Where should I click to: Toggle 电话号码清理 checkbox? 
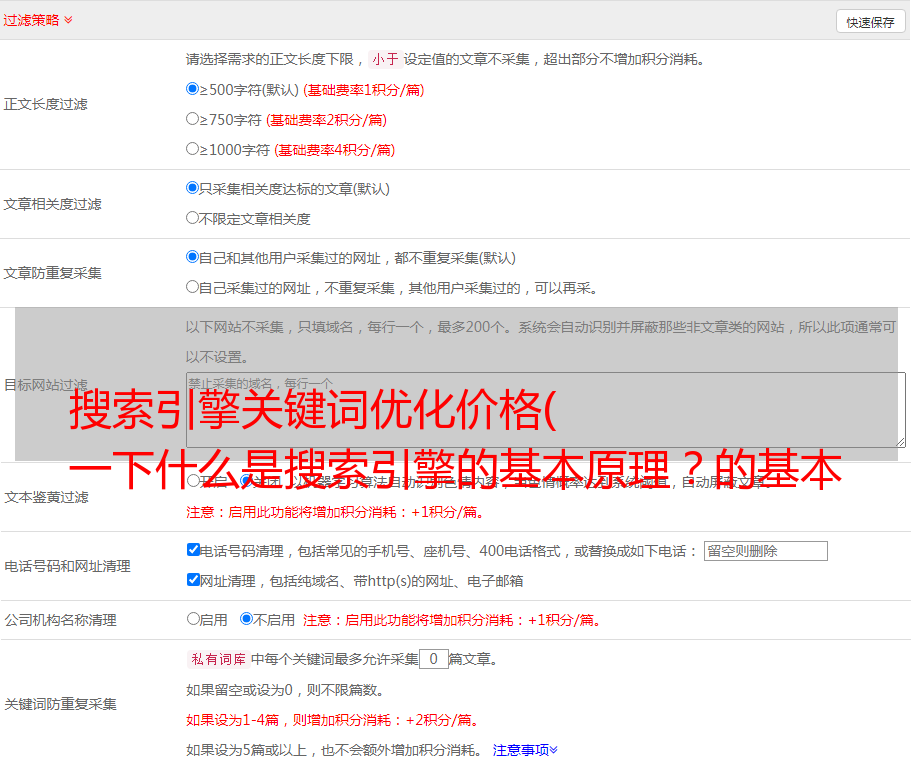coord(194,550)
